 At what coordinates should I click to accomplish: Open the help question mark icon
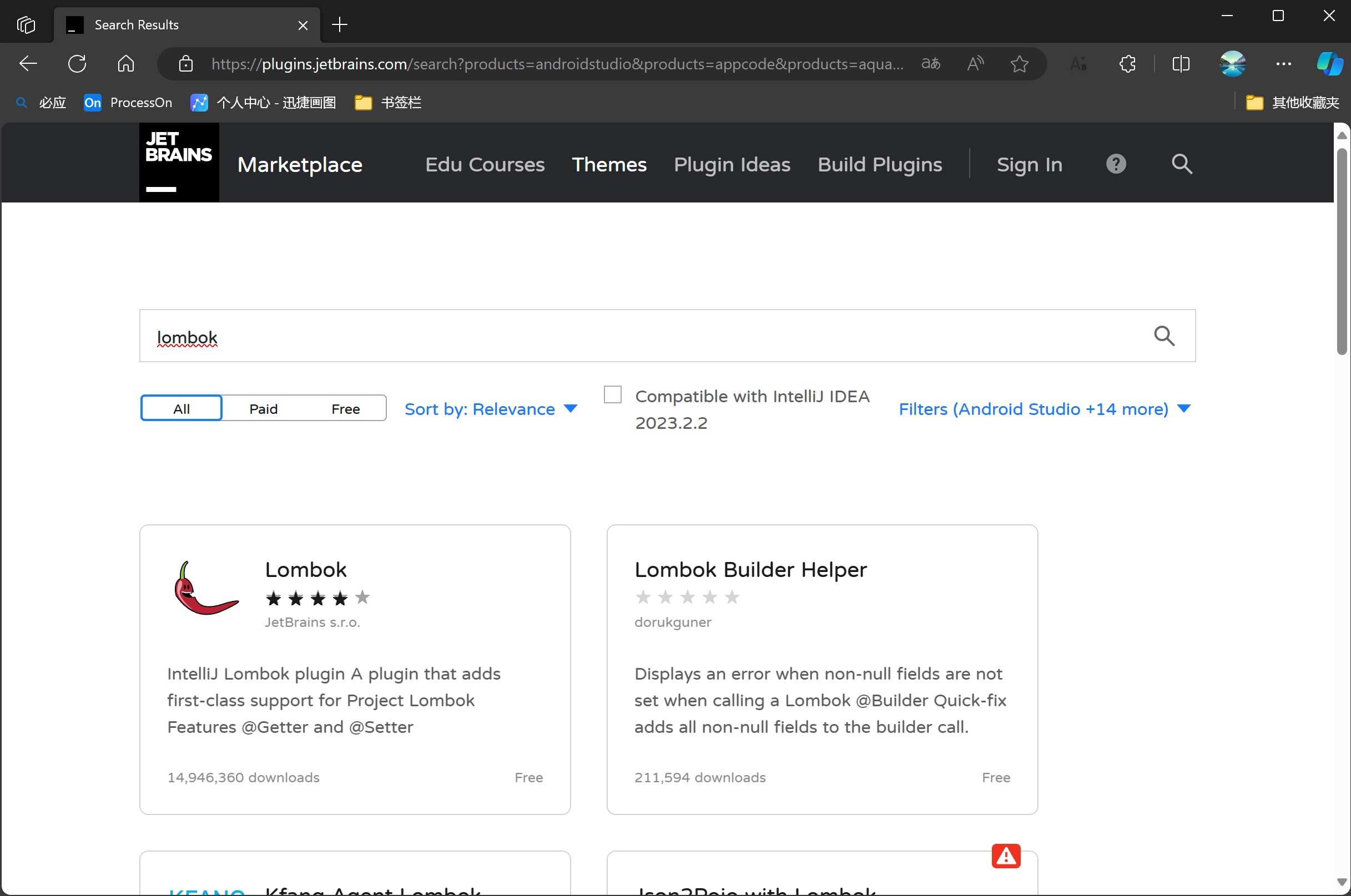(1116, 165)
